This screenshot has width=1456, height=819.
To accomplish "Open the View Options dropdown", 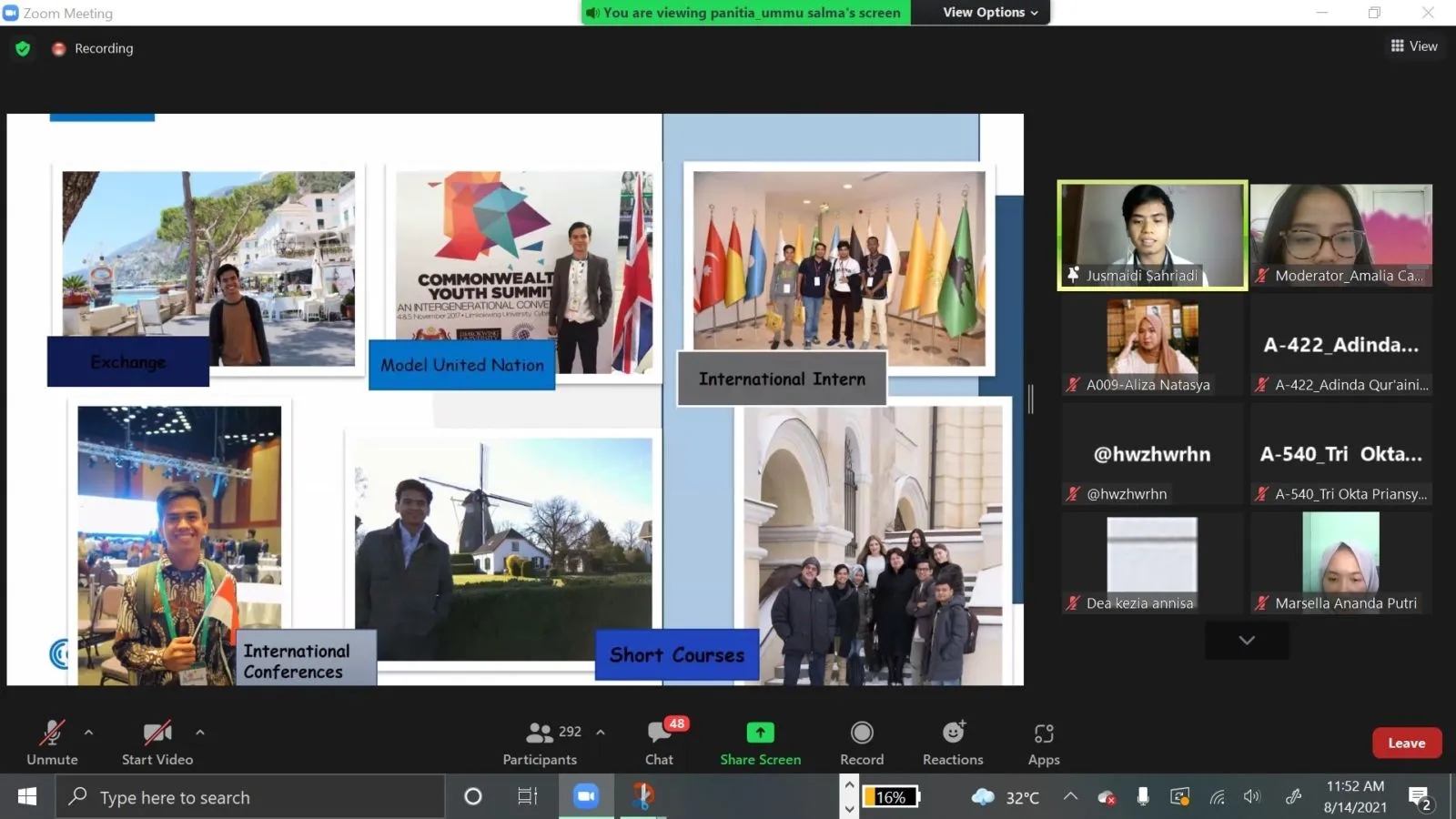I will 990,12.
